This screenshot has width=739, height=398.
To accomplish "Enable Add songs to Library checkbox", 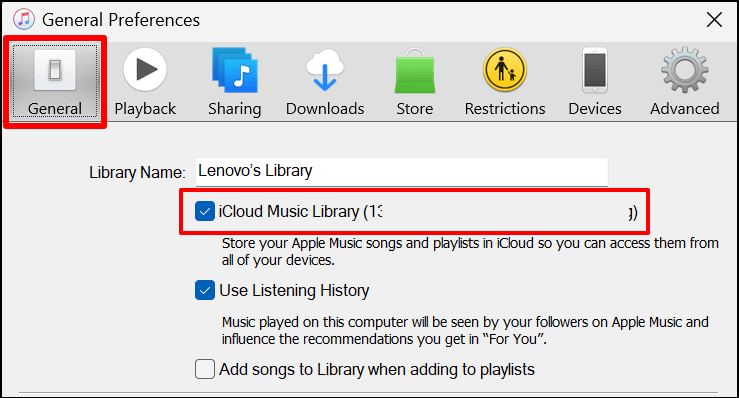I will pyautogui.click(x=205, y=369).
